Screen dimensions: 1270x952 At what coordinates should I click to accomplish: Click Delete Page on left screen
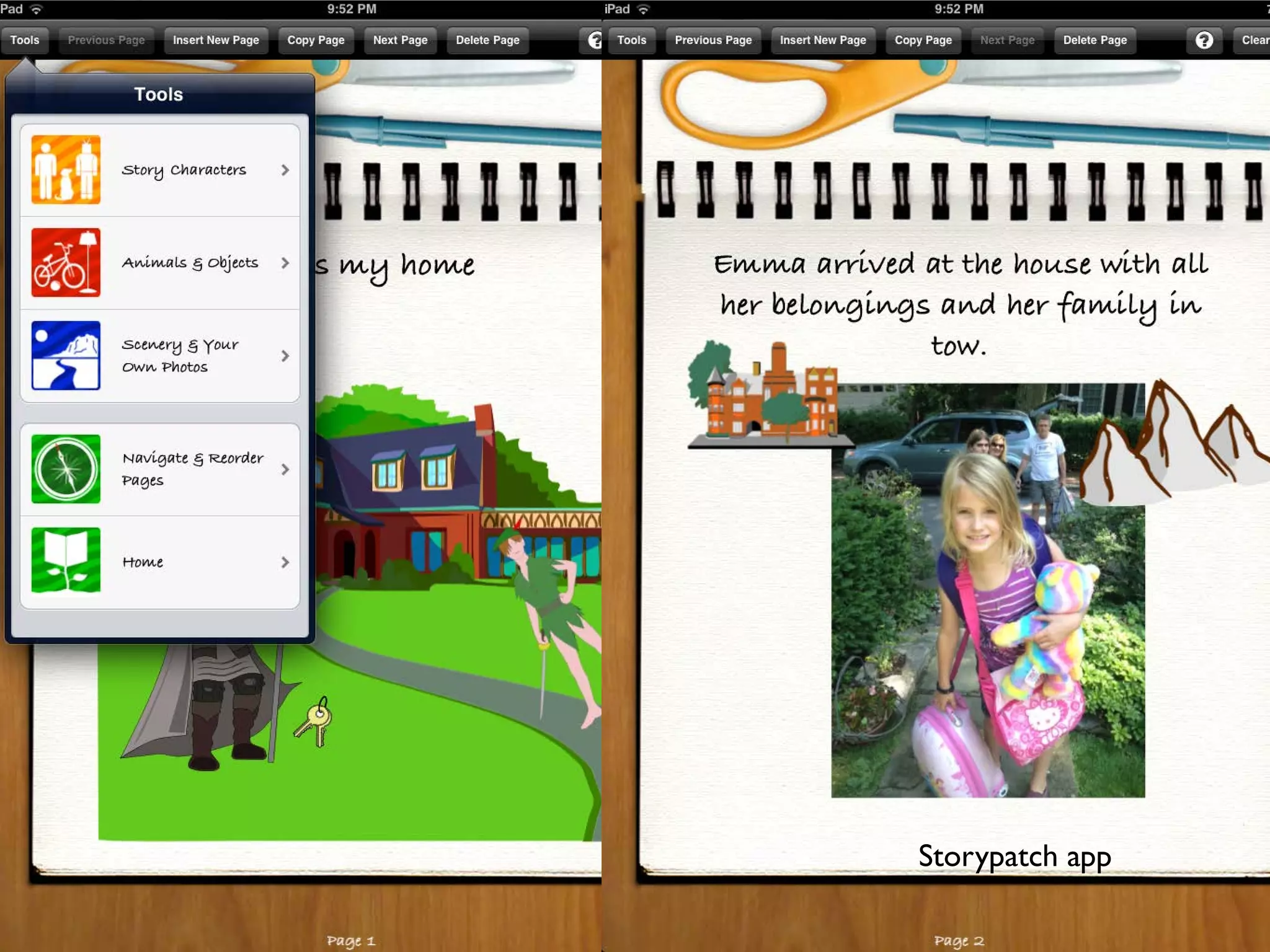click(x=487, y=40)
